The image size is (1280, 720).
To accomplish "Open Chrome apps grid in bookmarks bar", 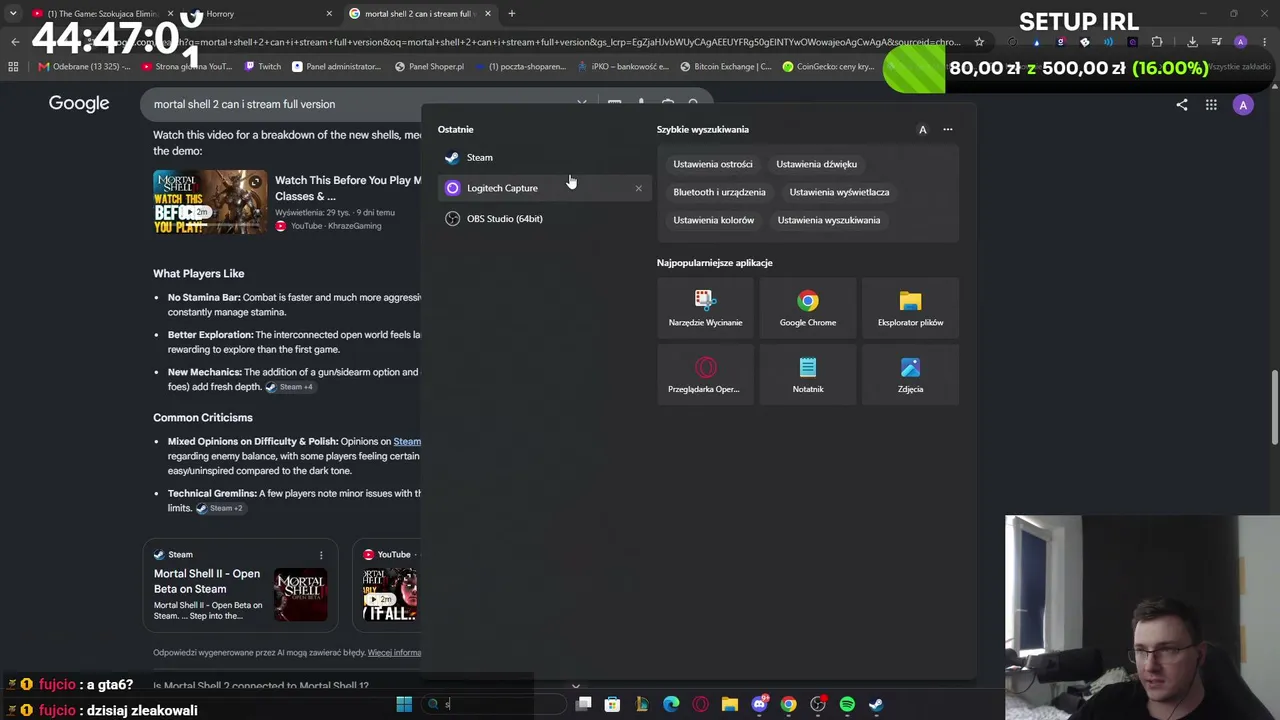I will [13, 67].
